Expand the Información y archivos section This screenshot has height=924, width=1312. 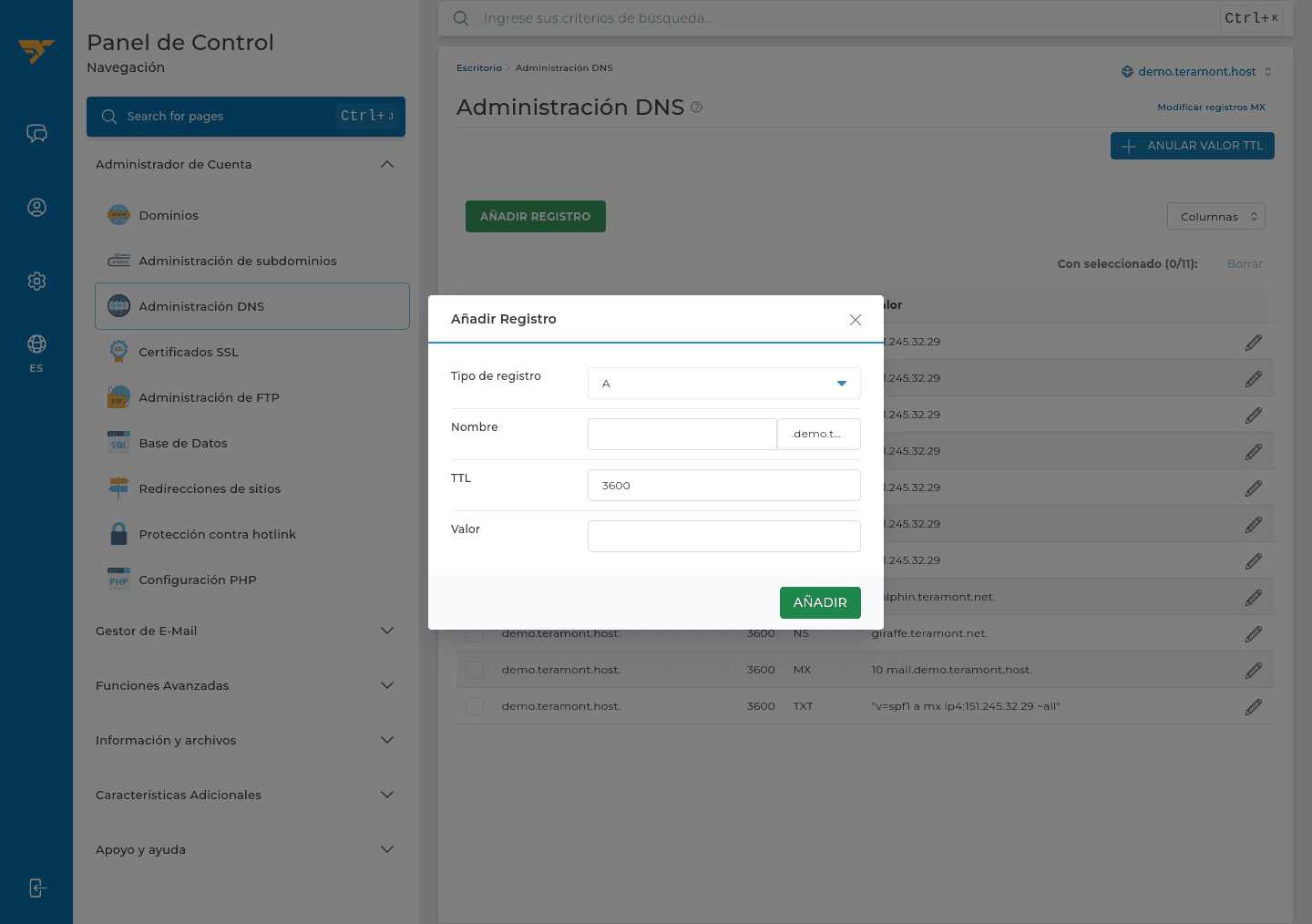coord(246,741)
